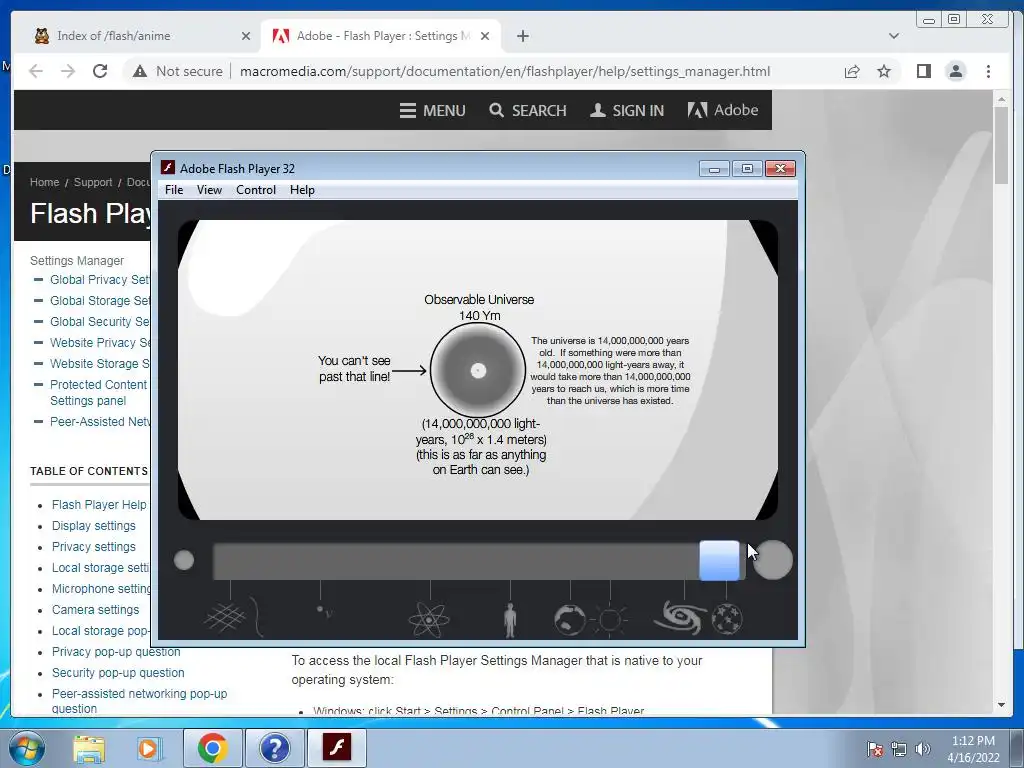Reload the page in Chrome
Image resolution: width=1024 pixels, height=768 pixels.
100,71
